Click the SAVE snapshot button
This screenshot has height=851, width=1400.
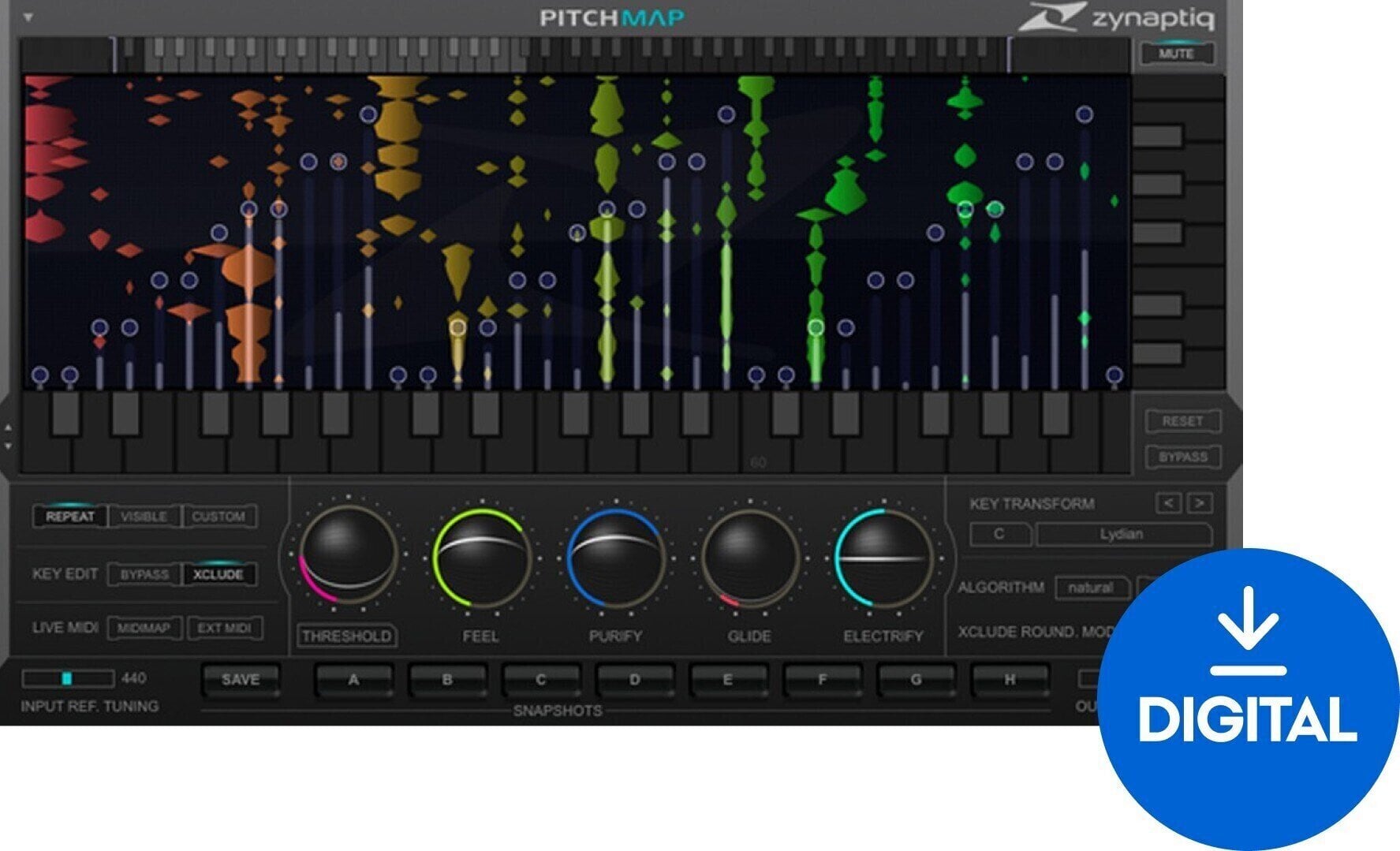click(x=242, y=677)
